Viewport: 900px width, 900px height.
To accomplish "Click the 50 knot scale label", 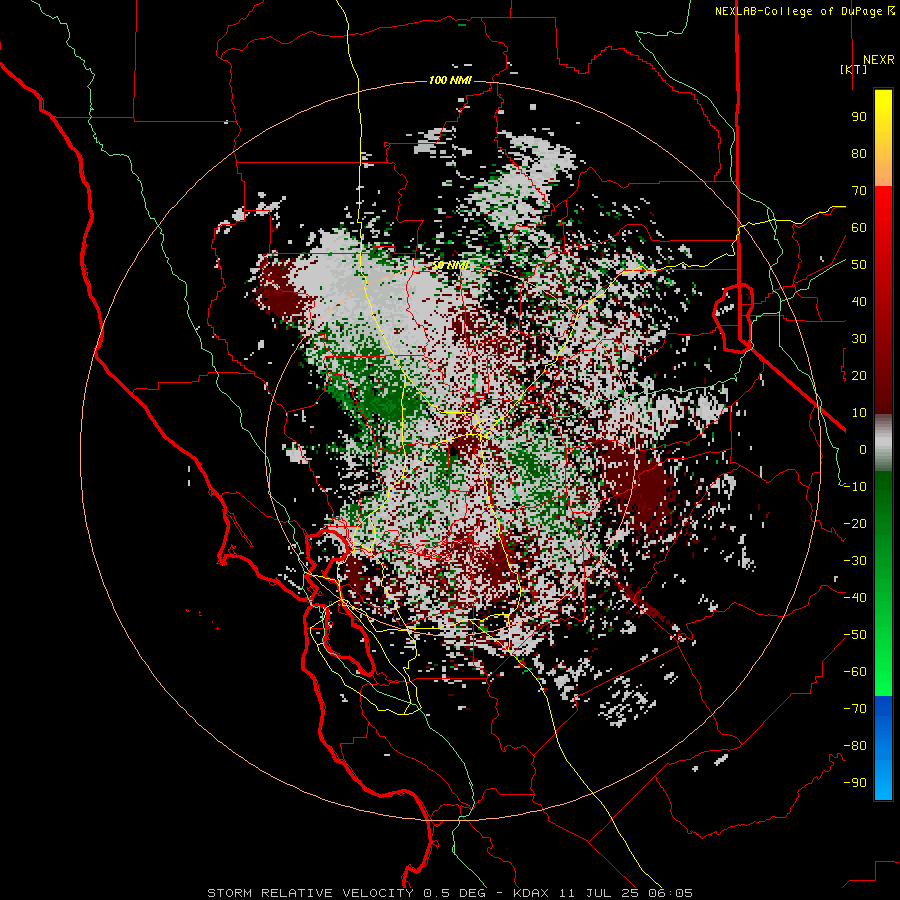I will [x=859, y=265].
